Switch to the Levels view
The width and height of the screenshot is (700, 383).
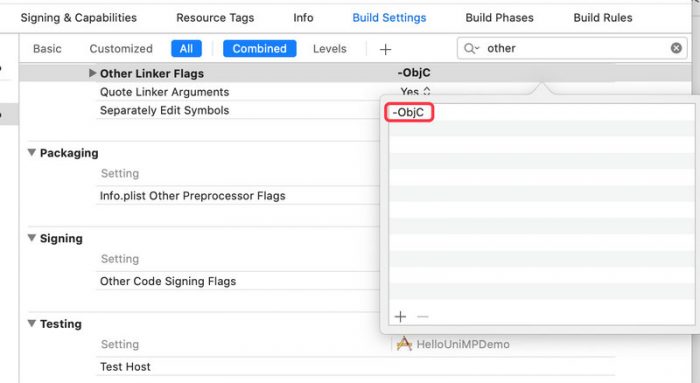329,49
